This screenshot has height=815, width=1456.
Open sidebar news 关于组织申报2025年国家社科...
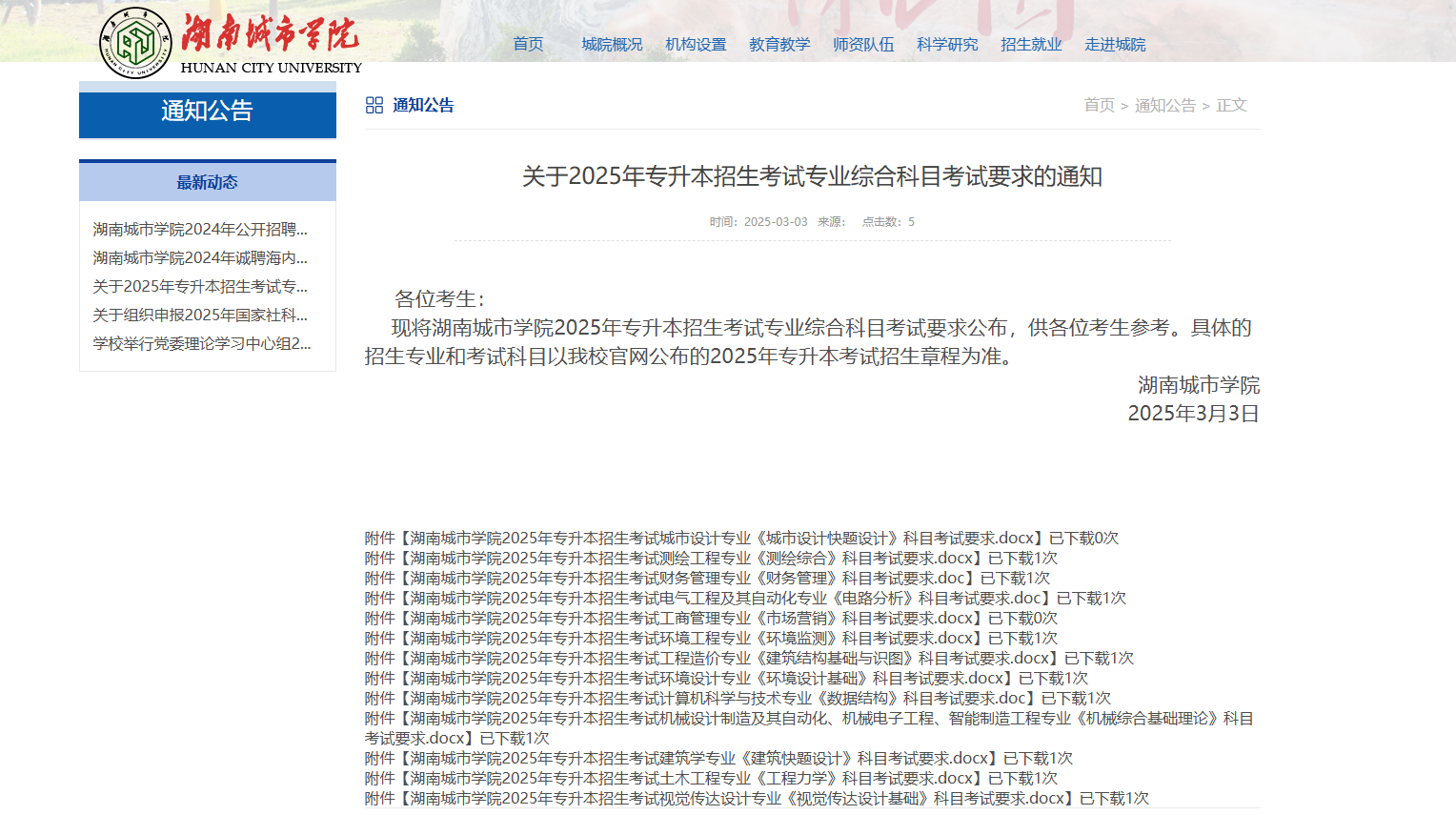point(200,315)
